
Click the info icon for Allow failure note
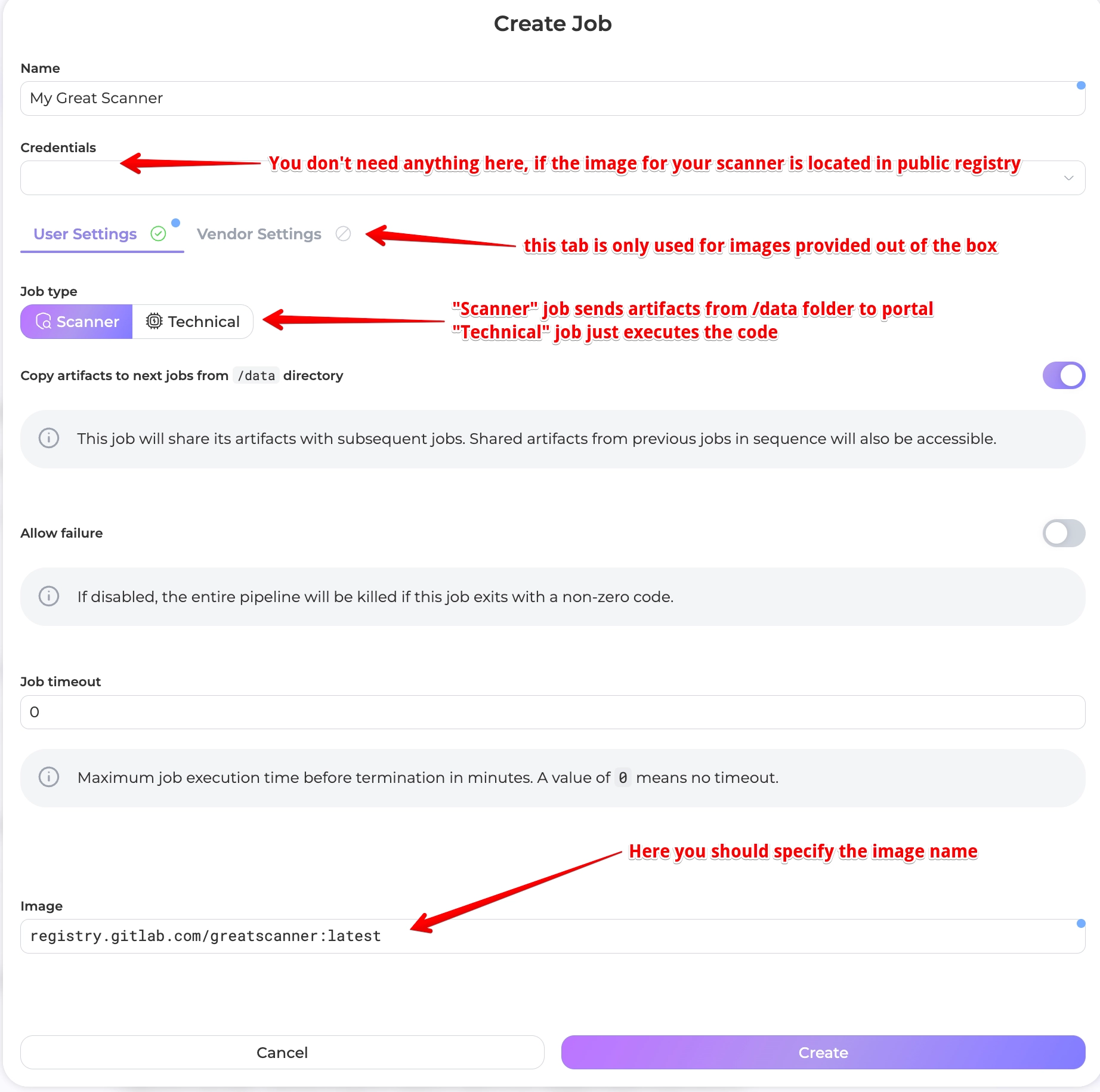(49, 597)
